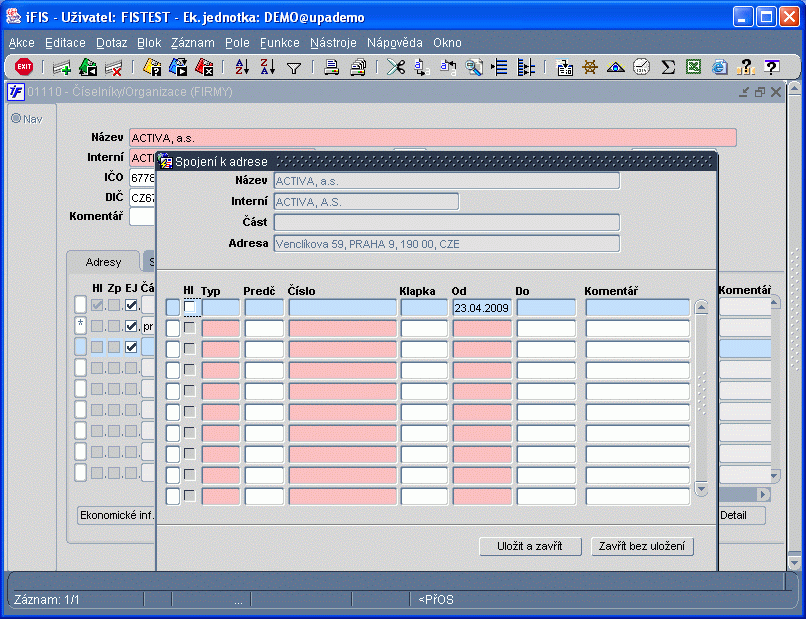806x619 pixels.
Task: Click the round clock-like toolbar icon
Action: pos(642,67)
